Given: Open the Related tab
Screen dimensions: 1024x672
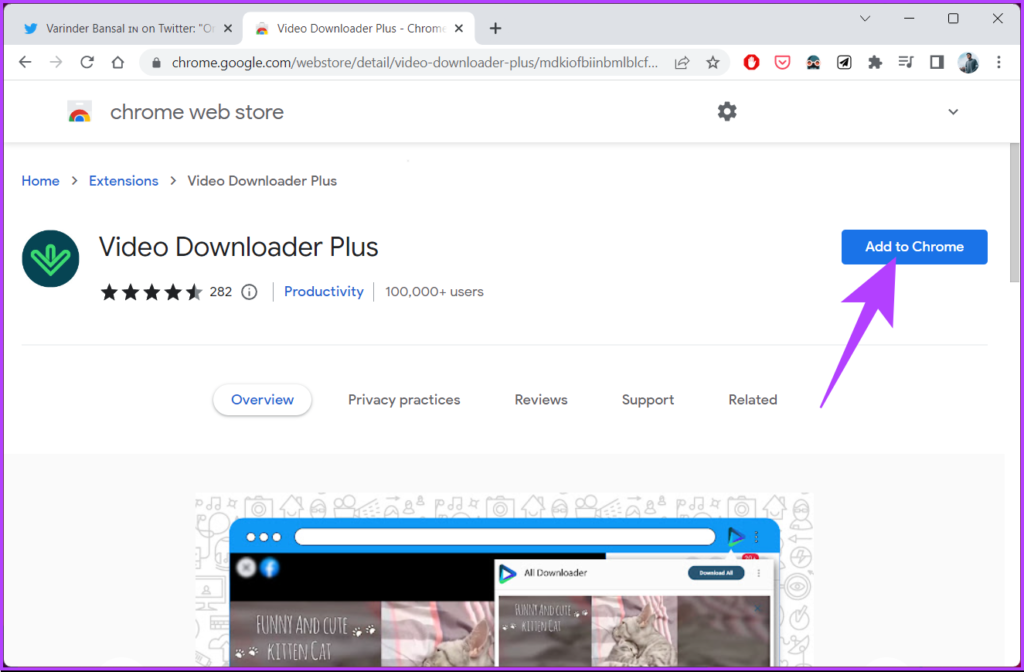Looking at the screenshot, I should (752, 400).
